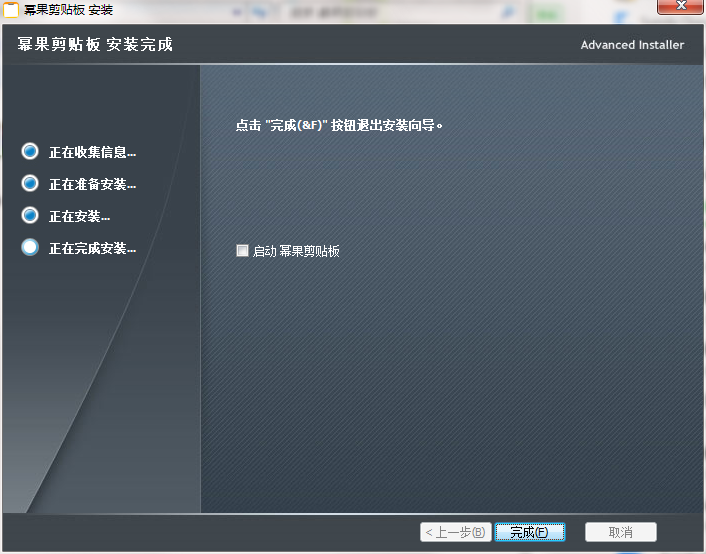Screen dimensions: 706x554
Task: Select the 正在安装... step label
Action: 79,216
